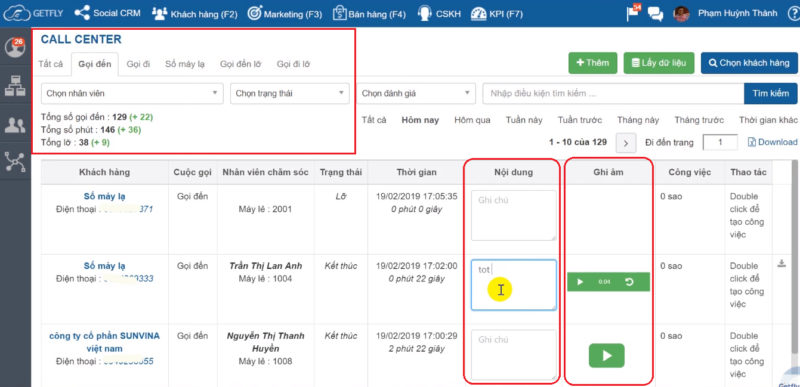The width and height of the screenshot is (800, 387).
Task: Go to next page arrow
Action: (x=626, y=143)
